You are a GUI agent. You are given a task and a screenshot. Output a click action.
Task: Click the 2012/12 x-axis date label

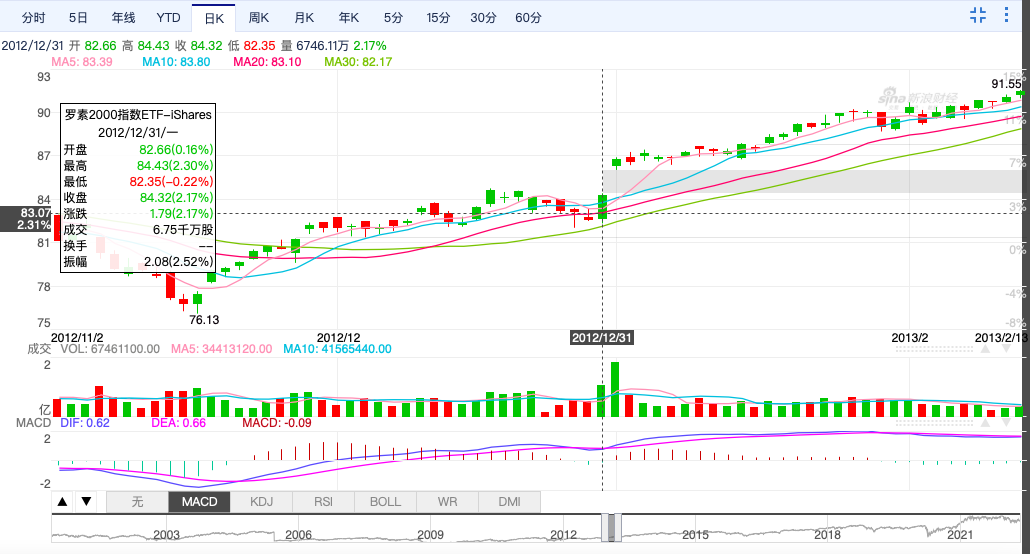pyautogui.click(x=338, y=338)
